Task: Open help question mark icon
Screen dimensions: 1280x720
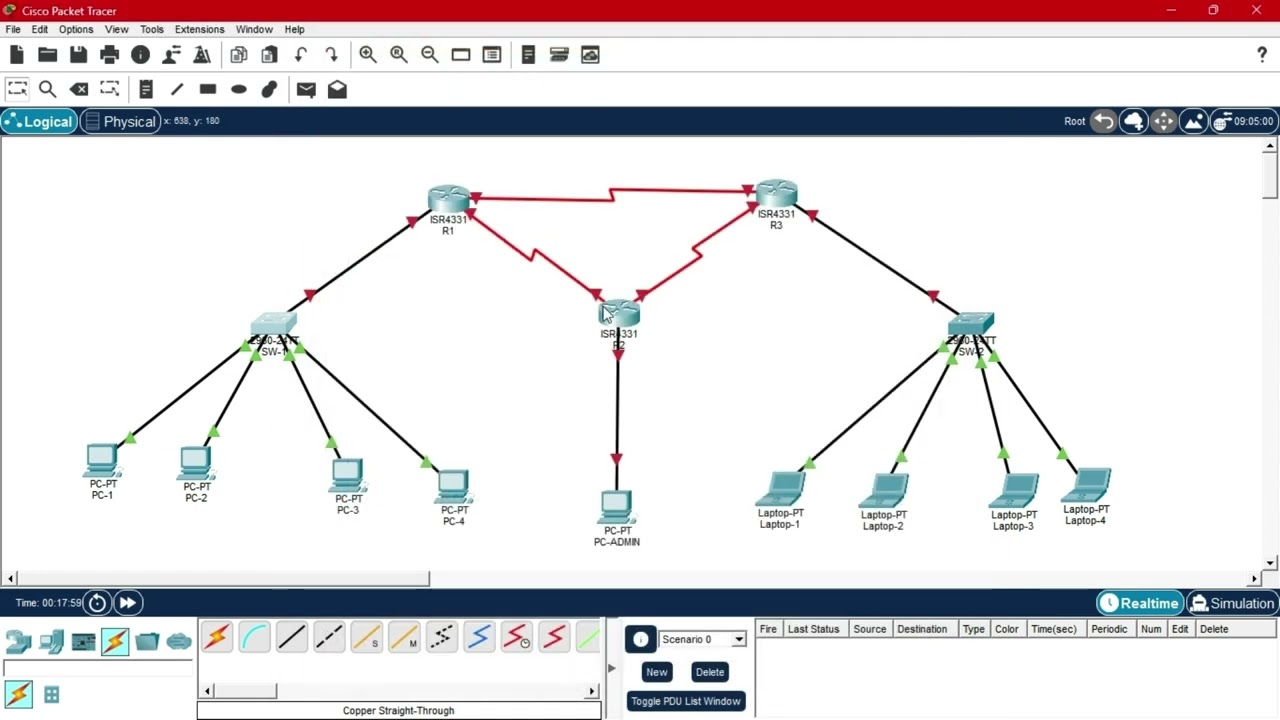Action: point(1262,55)
